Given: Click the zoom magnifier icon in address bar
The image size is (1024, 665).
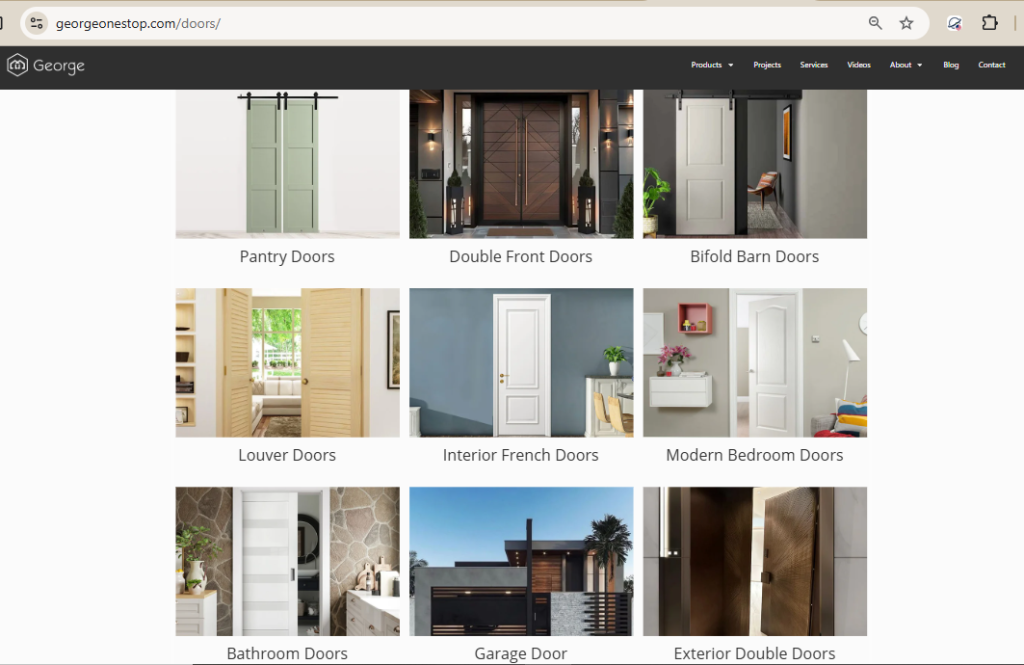Looking at the screenshot, I should pos(875,24).
